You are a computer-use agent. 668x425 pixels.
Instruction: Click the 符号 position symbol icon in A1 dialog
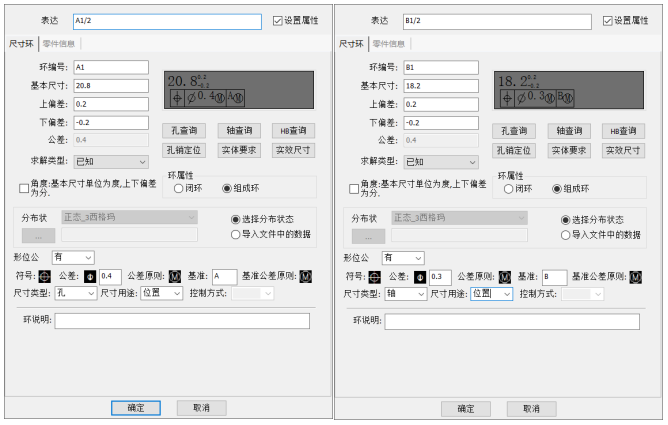[x=44, y=276]
